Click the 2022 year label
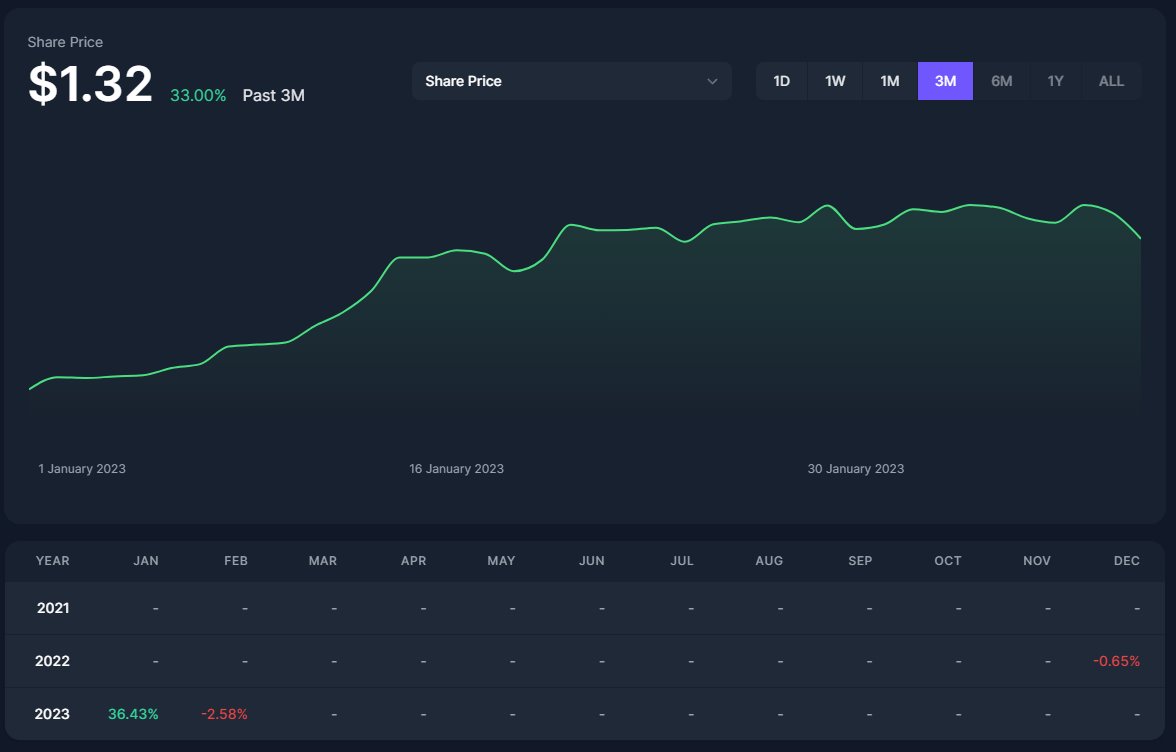 point(52,661)
